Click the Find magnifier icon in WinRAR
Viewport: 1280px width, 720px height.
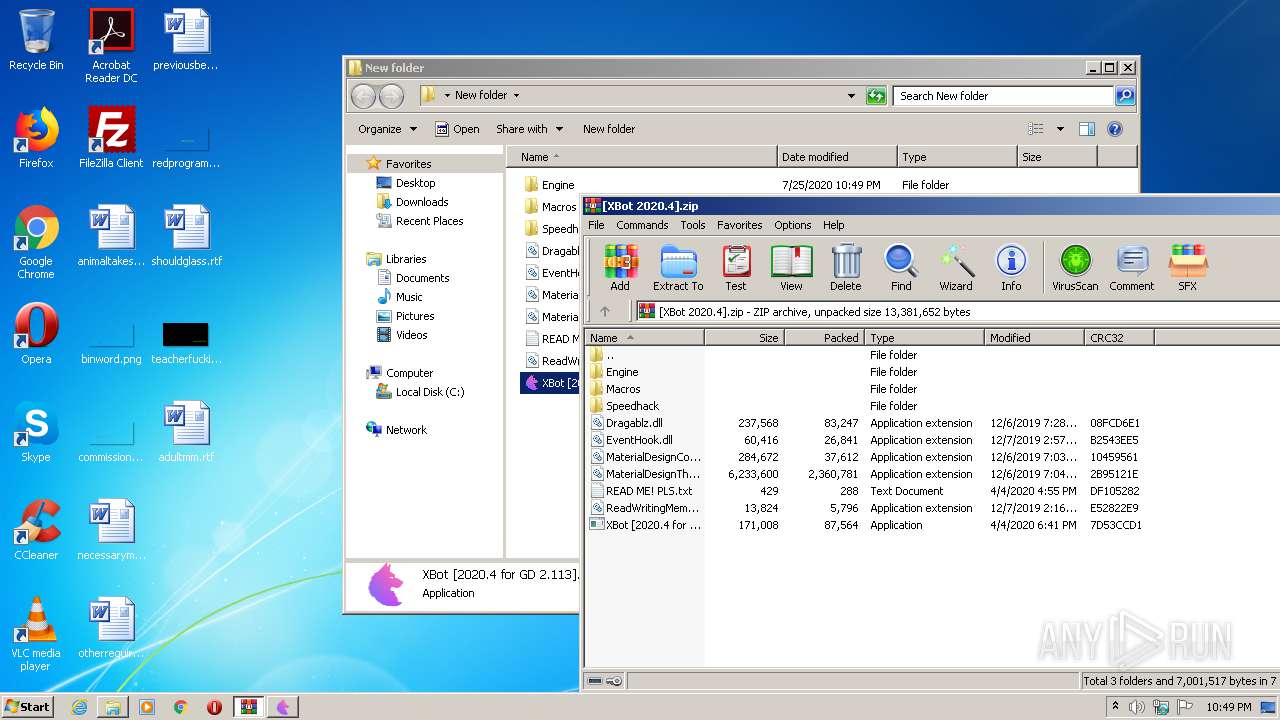[901, 267]
